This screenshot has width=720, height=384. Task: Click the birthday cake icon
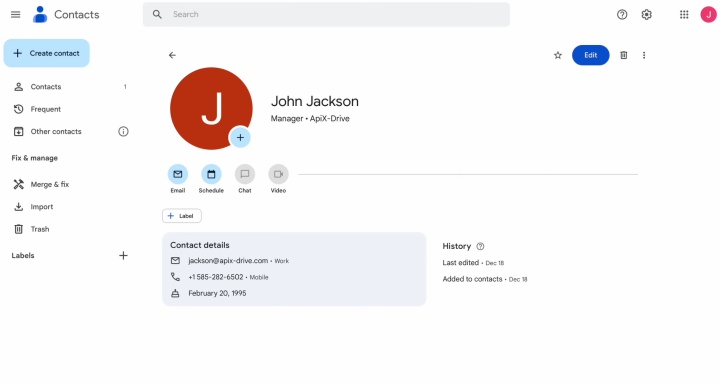(x=175, y=293)
